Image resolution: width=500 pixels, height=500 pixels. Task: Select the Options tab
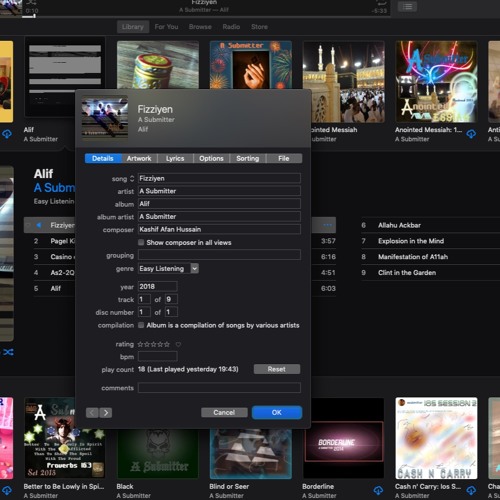click(211, 158)
